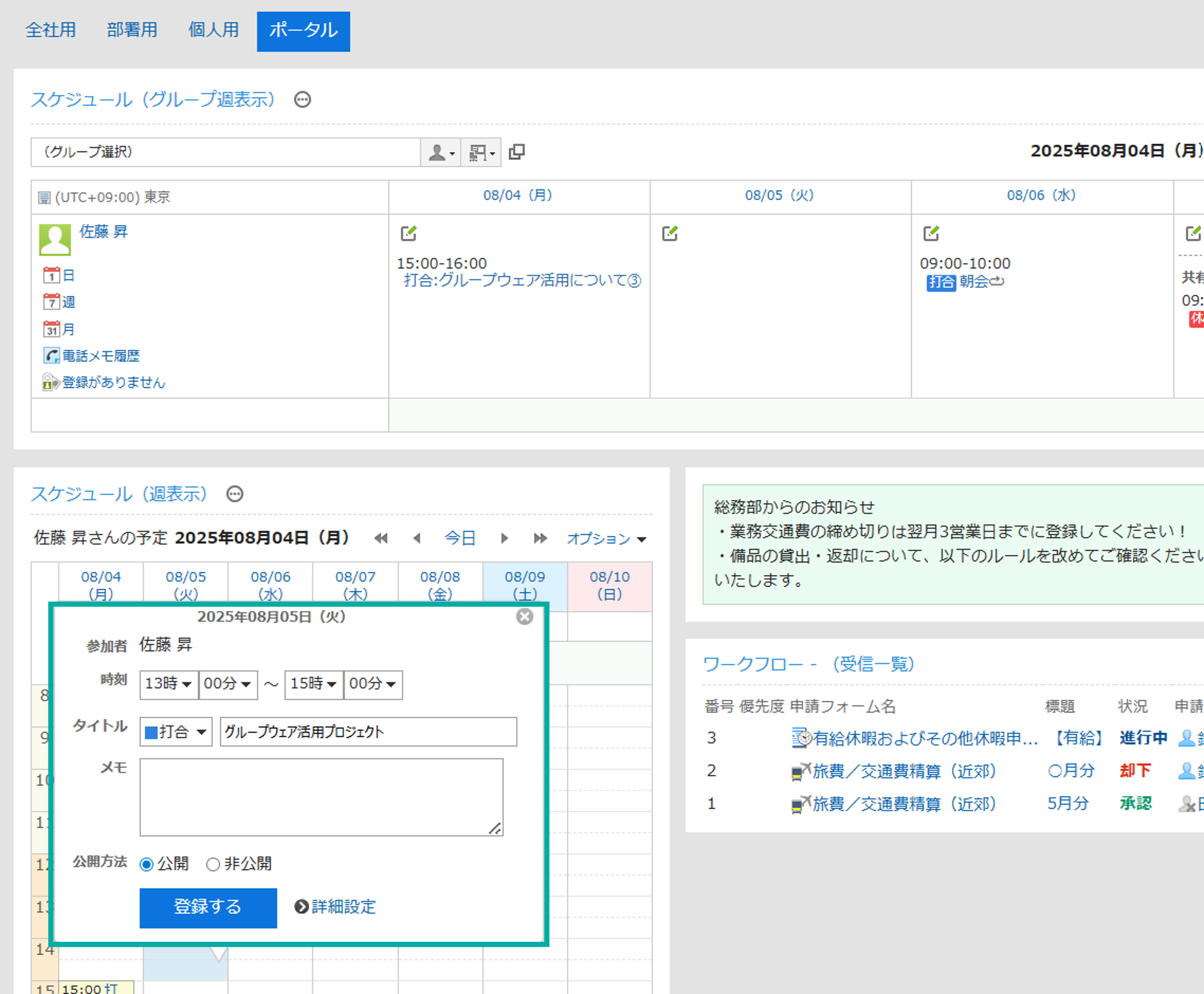Open 打合:グループウェア活用について appointment
The height and width of the screenshot is (994, 1204).
[522, 280]
